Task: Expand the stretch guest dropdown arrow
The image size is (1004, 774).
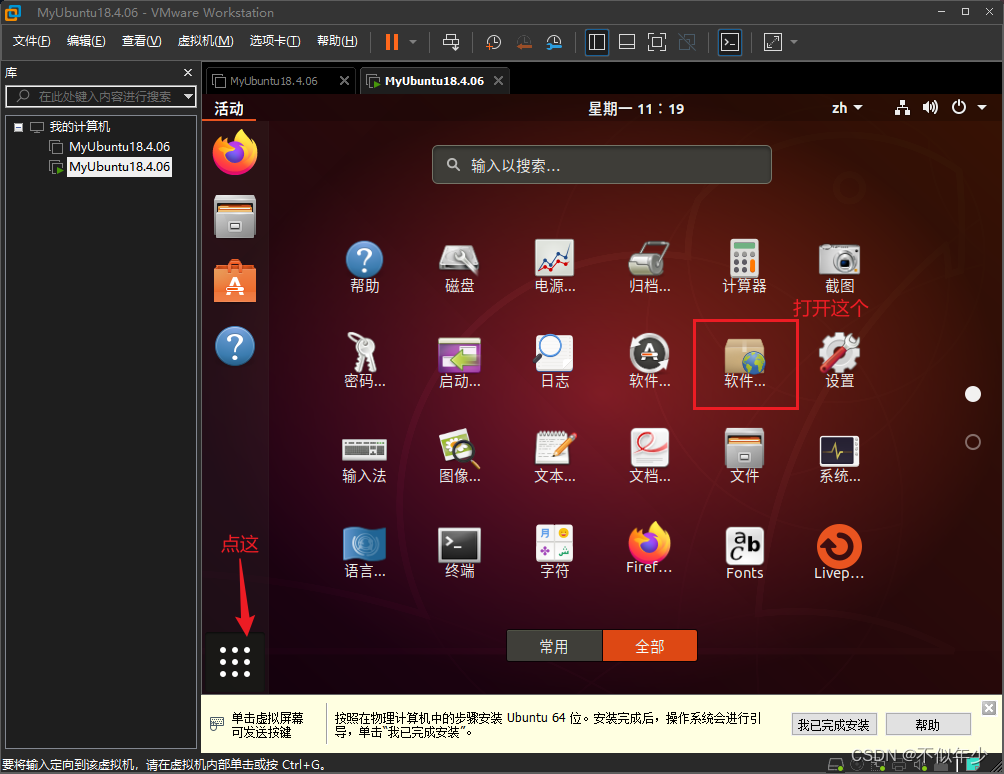Action: tap(794, 42)
